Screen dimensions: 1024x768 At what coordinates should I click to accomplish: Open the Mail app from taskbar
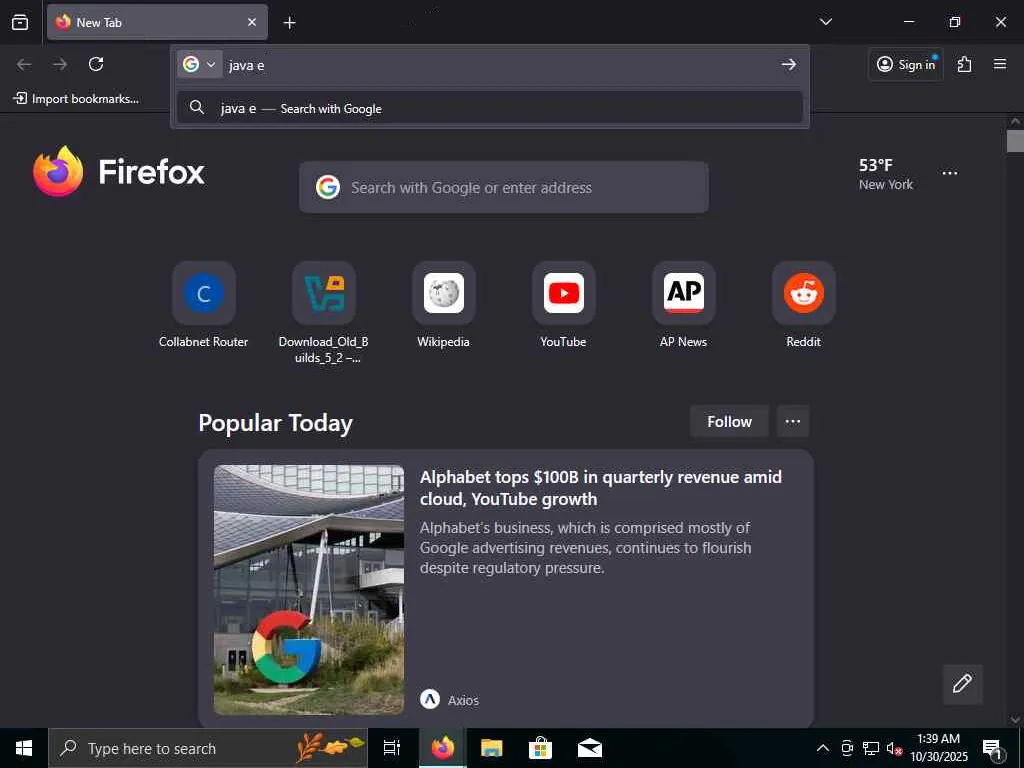[x=590, y=748]
